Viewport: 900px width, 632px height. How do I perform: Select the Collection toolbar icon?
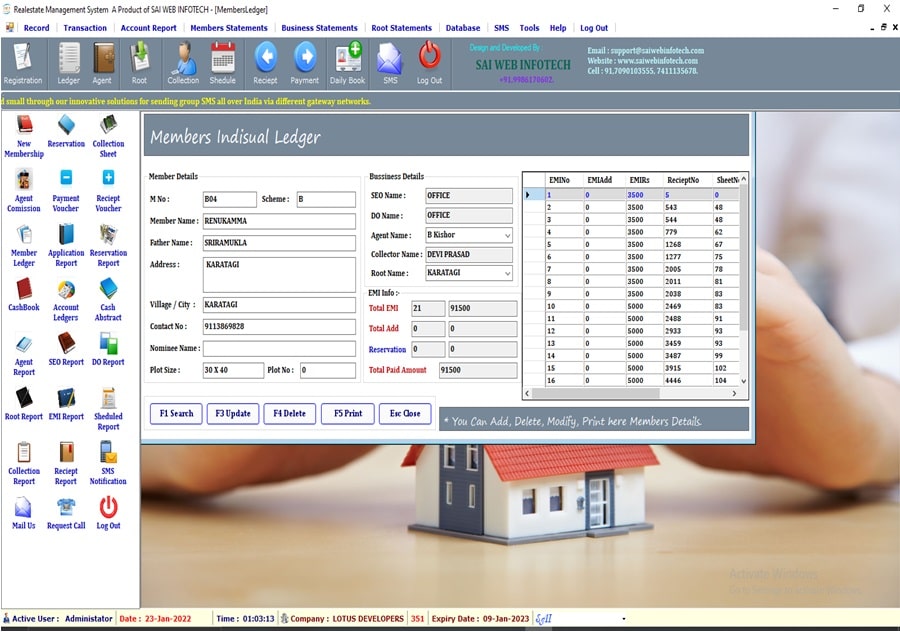[x=183, y=62]
